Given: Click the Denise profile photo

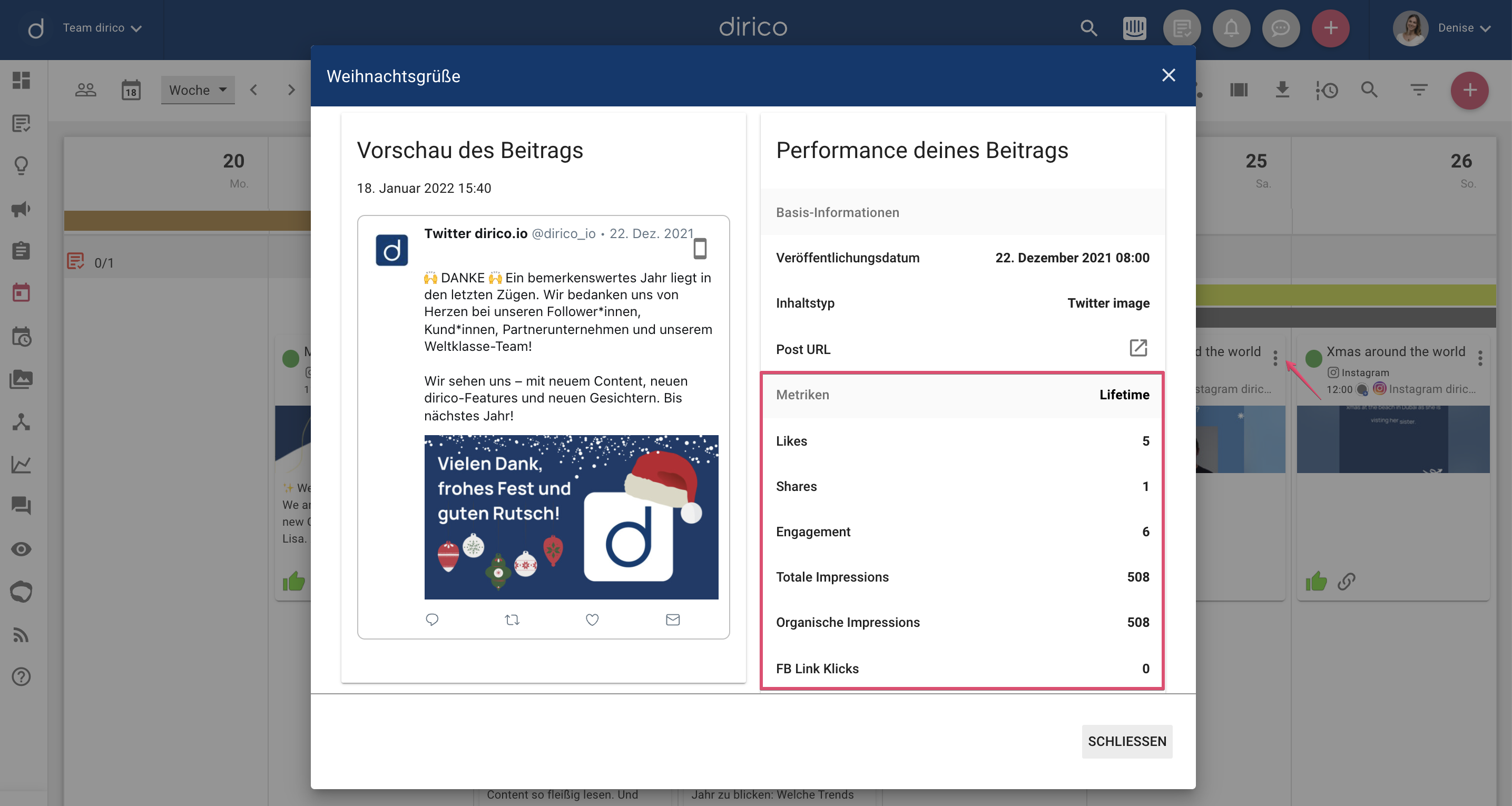Looking at the screenshot, I should click(1410, 27).
